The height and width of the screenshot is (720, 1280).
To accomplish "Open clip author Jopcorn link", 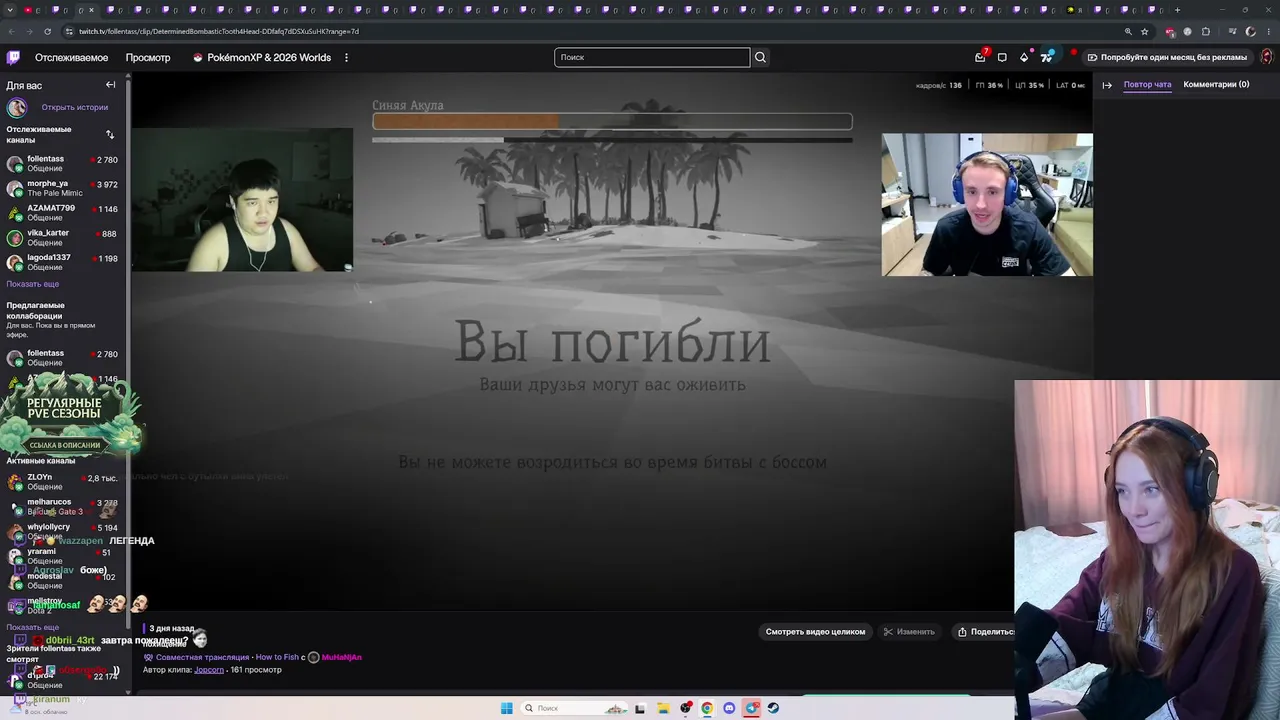I will click(209, 670).
